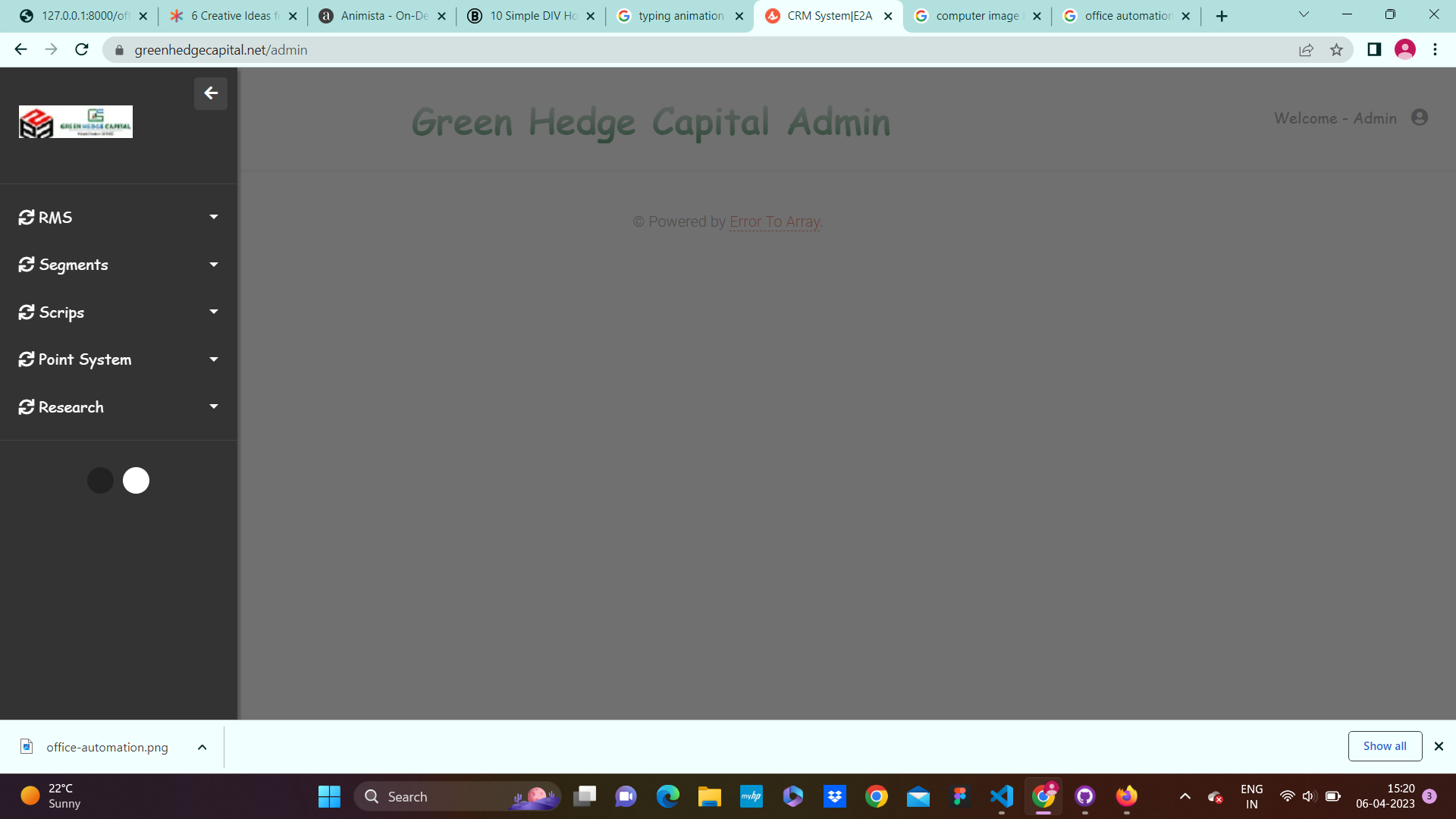The height and width of the screenshot is (819, 1456).
Task: Close the downloads bar
Action: point(1439,746)
